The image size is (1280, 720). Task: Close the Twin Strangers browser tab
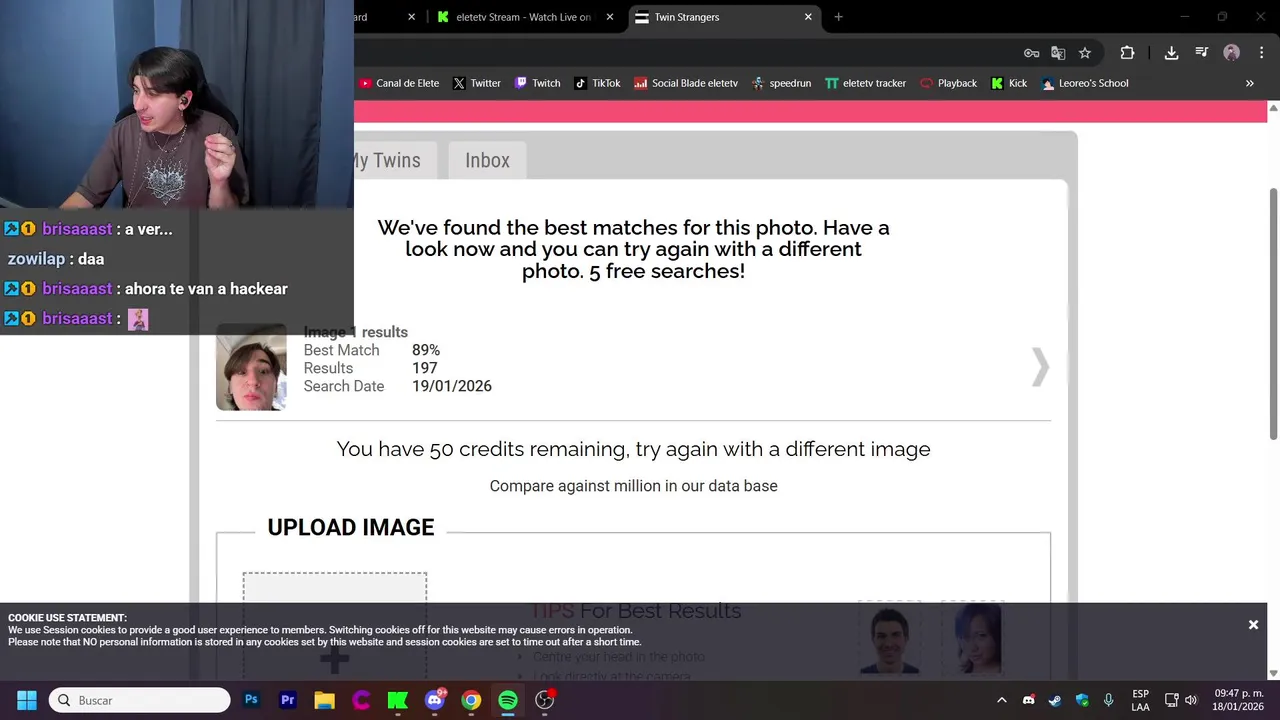pyautogui.click(x=808, y=17)
